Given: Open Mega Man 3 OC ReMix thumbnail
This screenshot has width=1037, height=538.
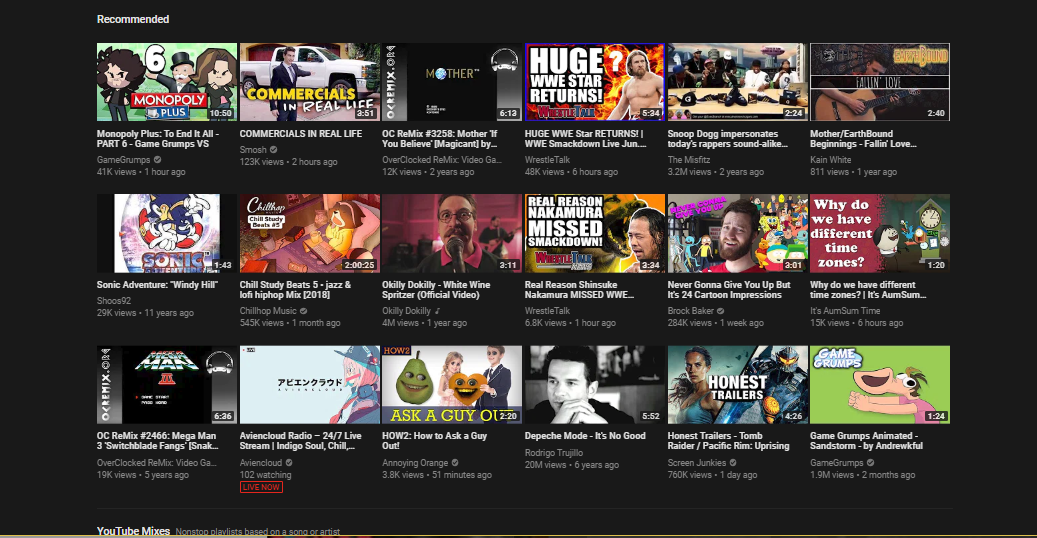Looking at the screenshot, I should [x=167, y=384].
